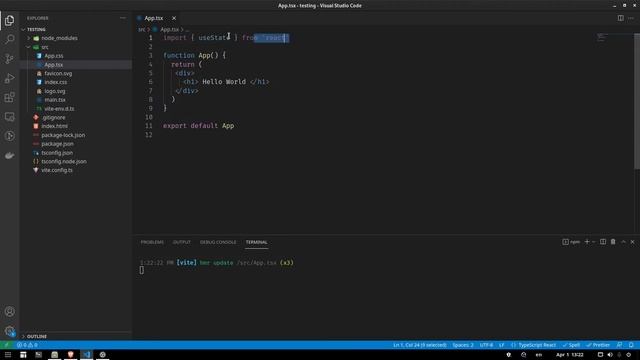
Task: Select App.tsx in the file tree
Action: point(53,64)
